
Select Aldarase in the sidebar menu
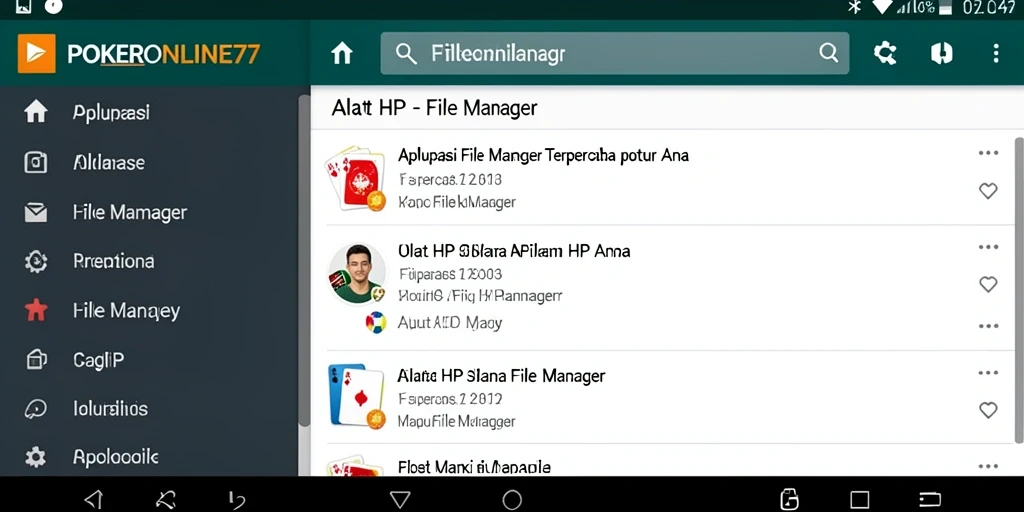(x=109, y=163)
